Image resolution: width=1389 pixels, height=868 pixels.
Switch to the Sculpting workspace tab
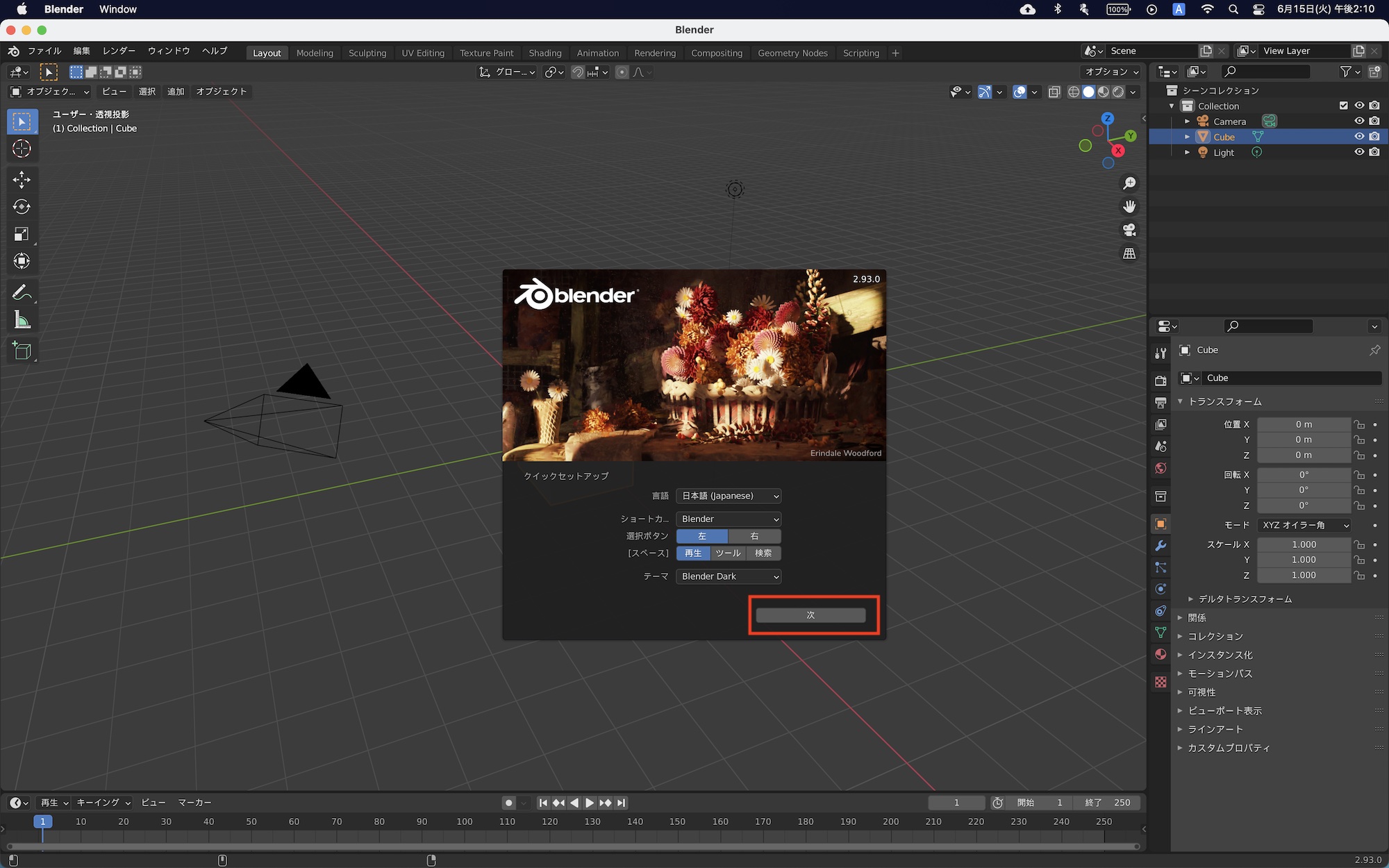point(367,53)
